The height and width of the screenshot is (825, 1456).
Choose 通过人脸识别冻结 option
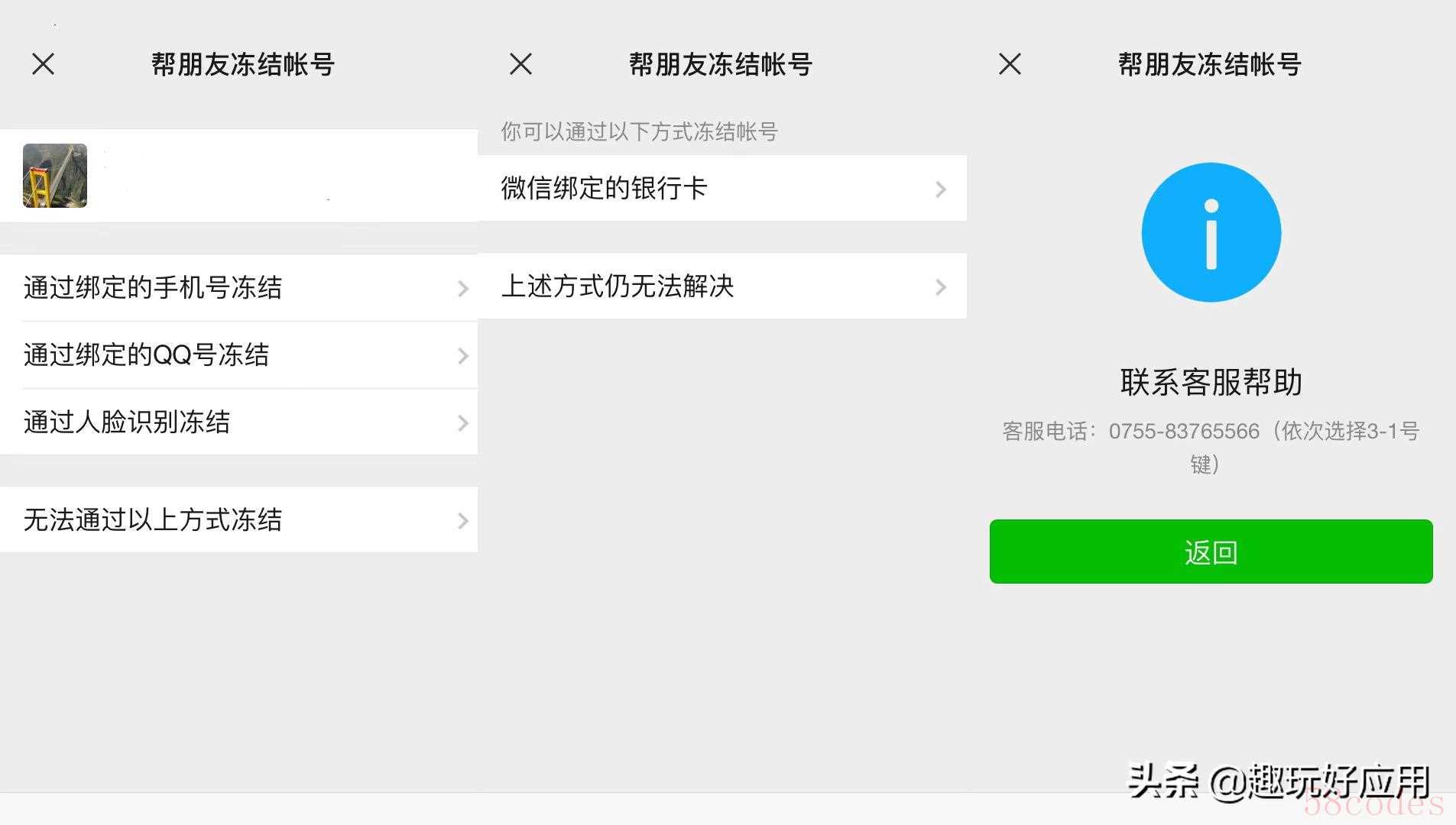click(238, 422)
